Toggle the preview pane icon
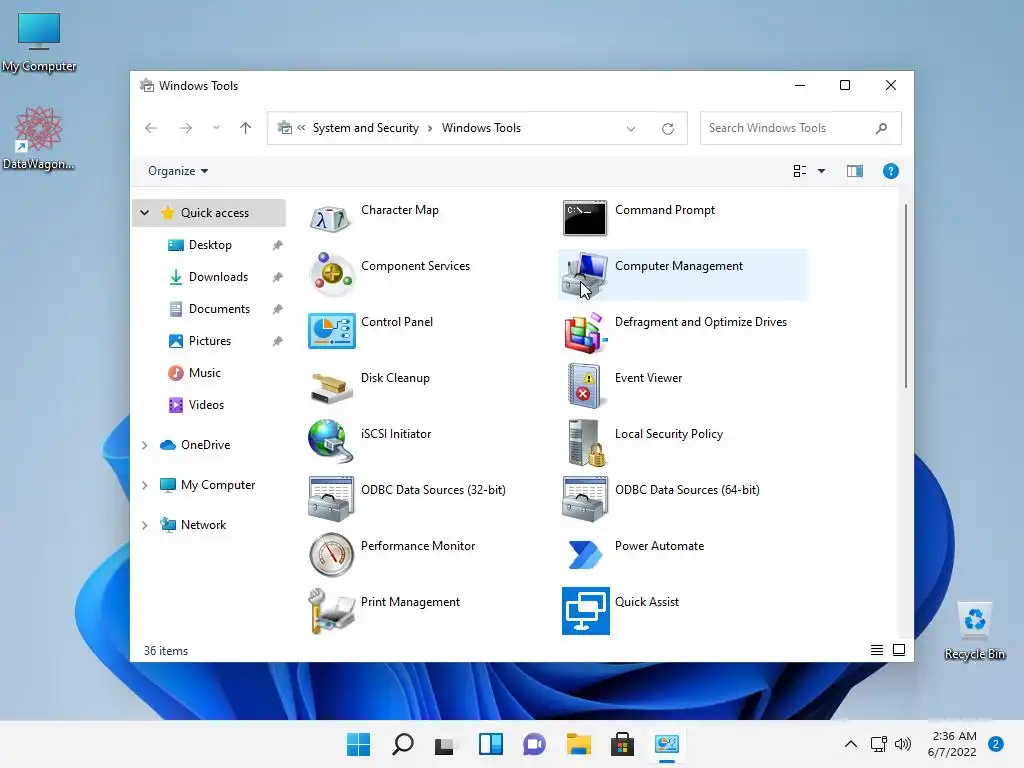The image size is (1024, 768). click(854, 171)
